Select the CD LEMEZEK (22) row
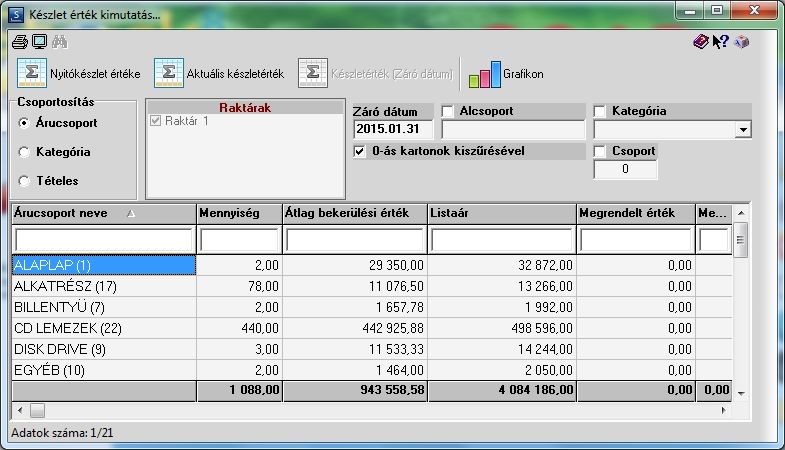Viewport: 785px width, 450px height. (x=372, y=328)
